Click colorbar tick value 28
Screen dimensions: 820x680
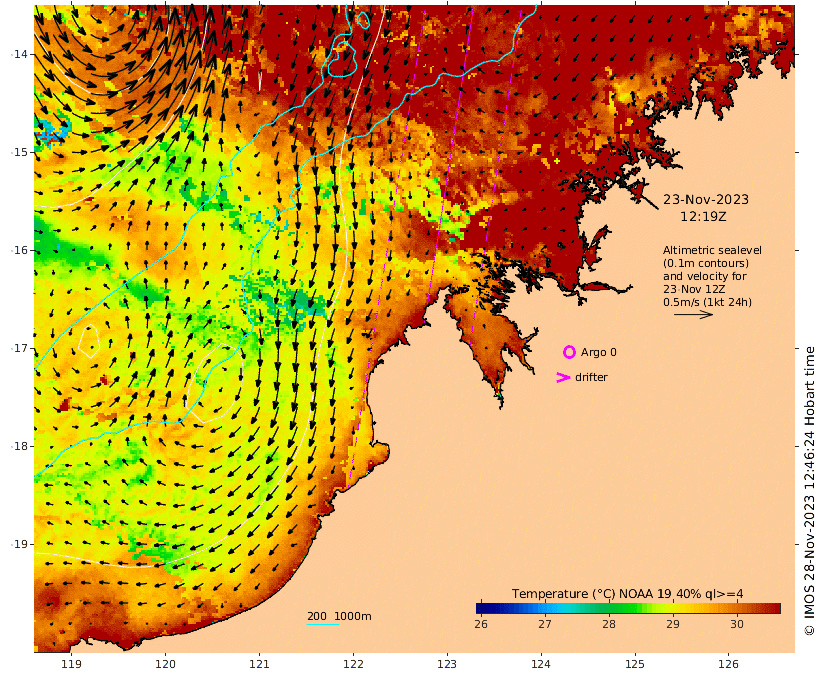[608, 624]
